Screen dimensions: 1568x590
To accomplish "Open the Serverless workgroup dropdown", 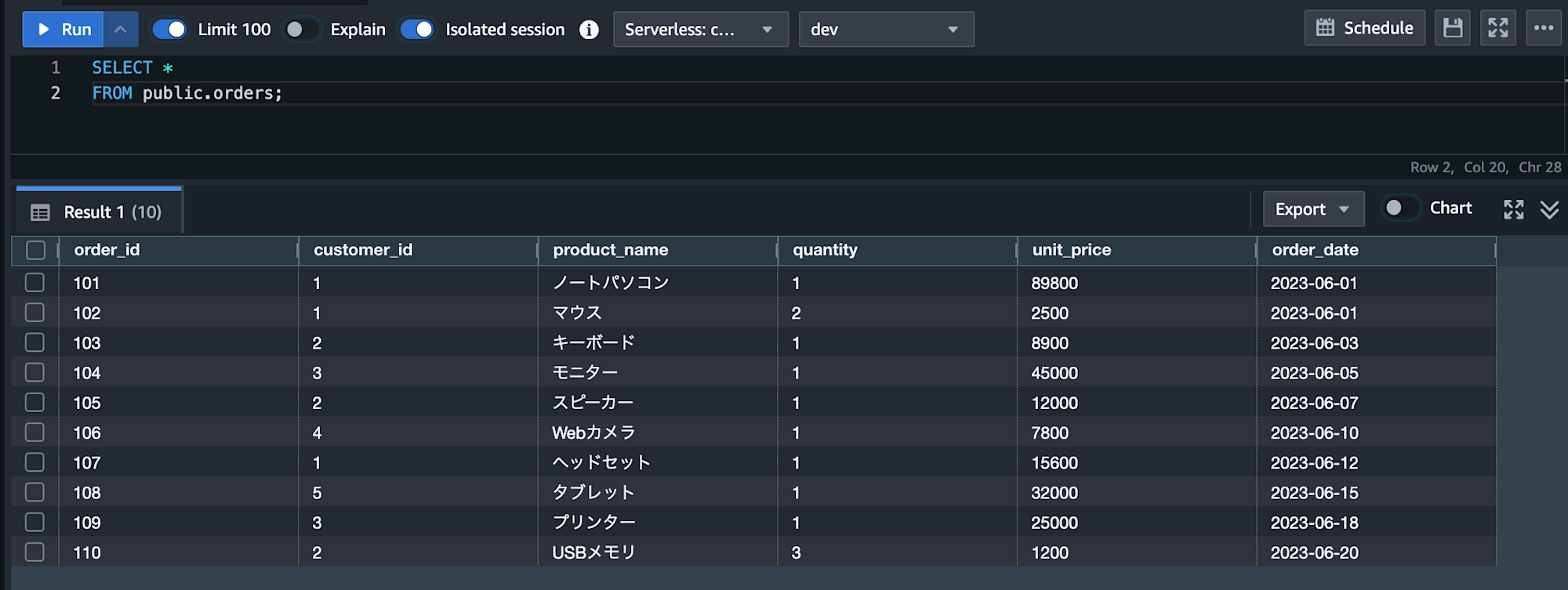I will pyautogui.click(x=700, y=30).
